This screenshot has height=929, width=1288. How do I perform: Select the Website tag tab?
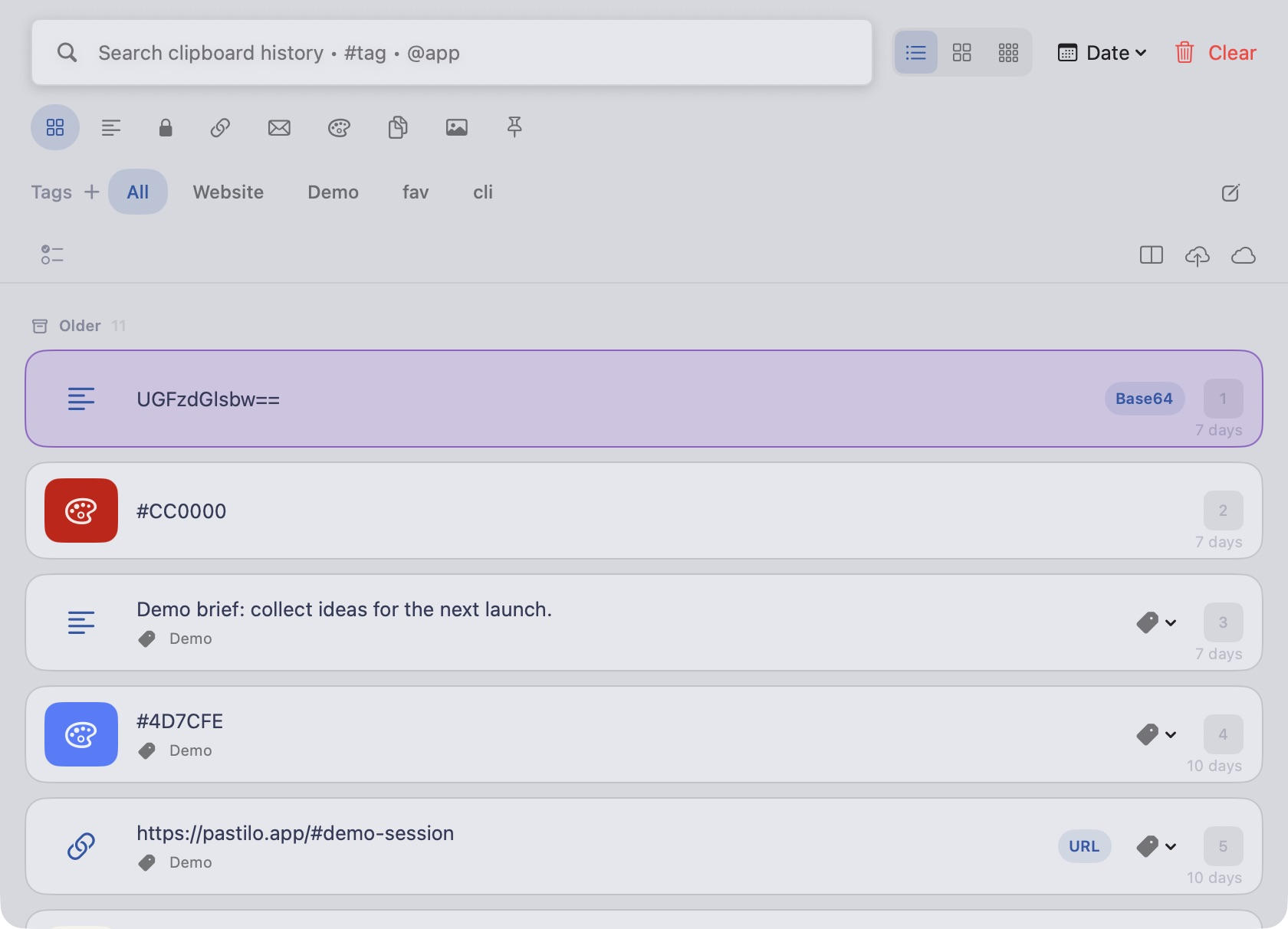[x=228, y=192]
